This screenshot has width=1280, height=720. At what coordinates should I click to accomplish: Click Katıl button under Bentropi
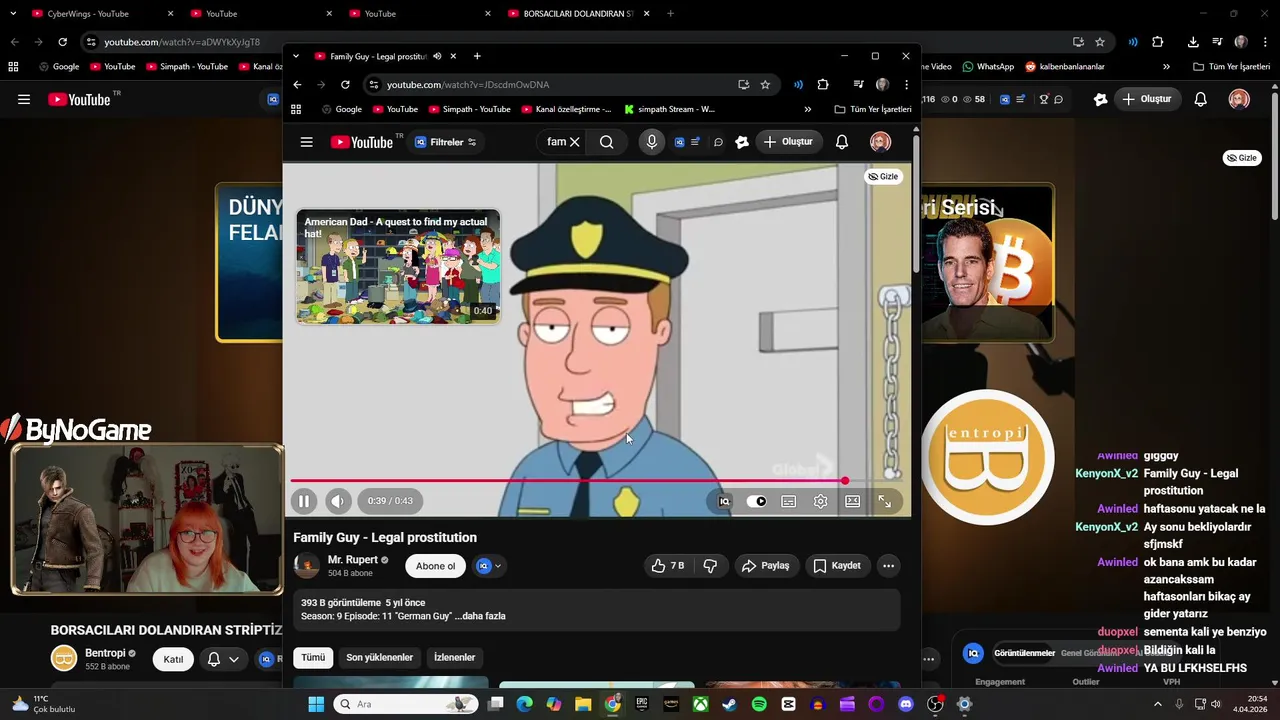pos(173,659)
